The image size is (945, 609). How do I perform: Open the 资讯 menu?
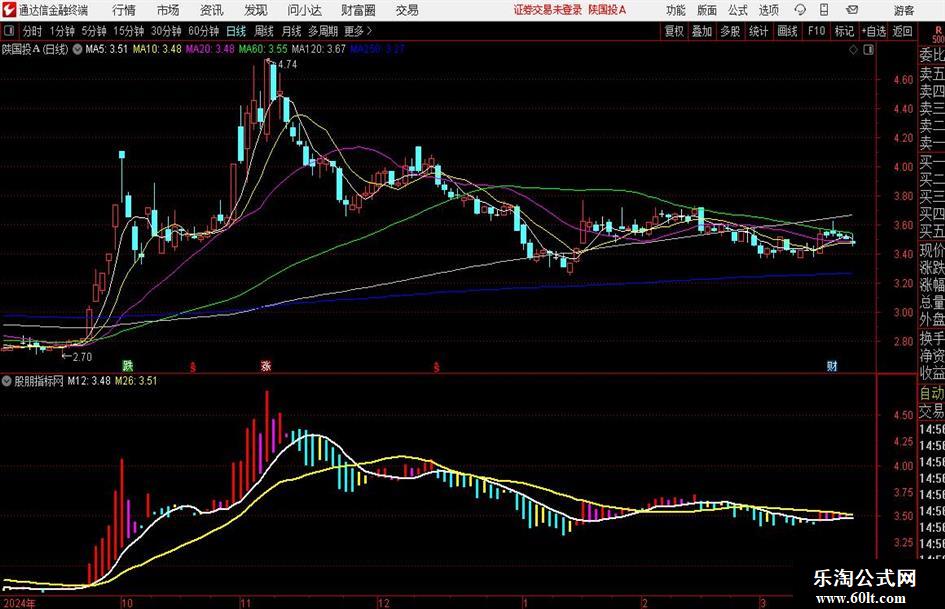point(212,10)
